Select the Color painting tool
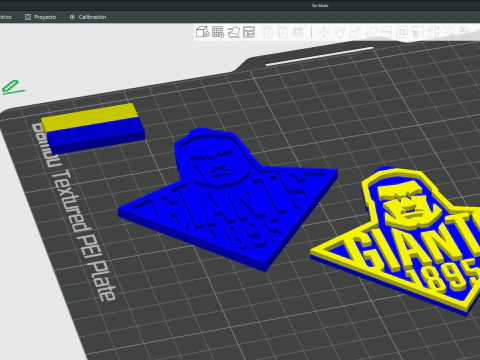The height and width of the screenshot is (360, 480). click(x=464, y=32)
